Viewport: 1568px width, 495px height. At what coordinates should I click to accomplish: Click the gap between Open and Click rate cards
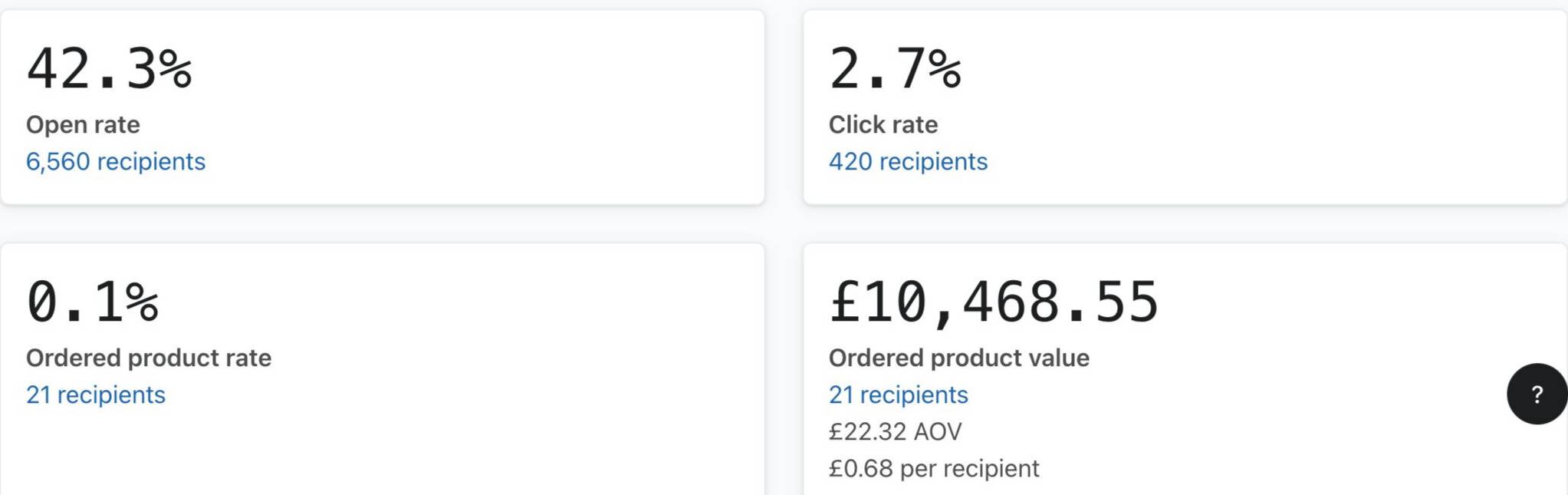point(784,107)
